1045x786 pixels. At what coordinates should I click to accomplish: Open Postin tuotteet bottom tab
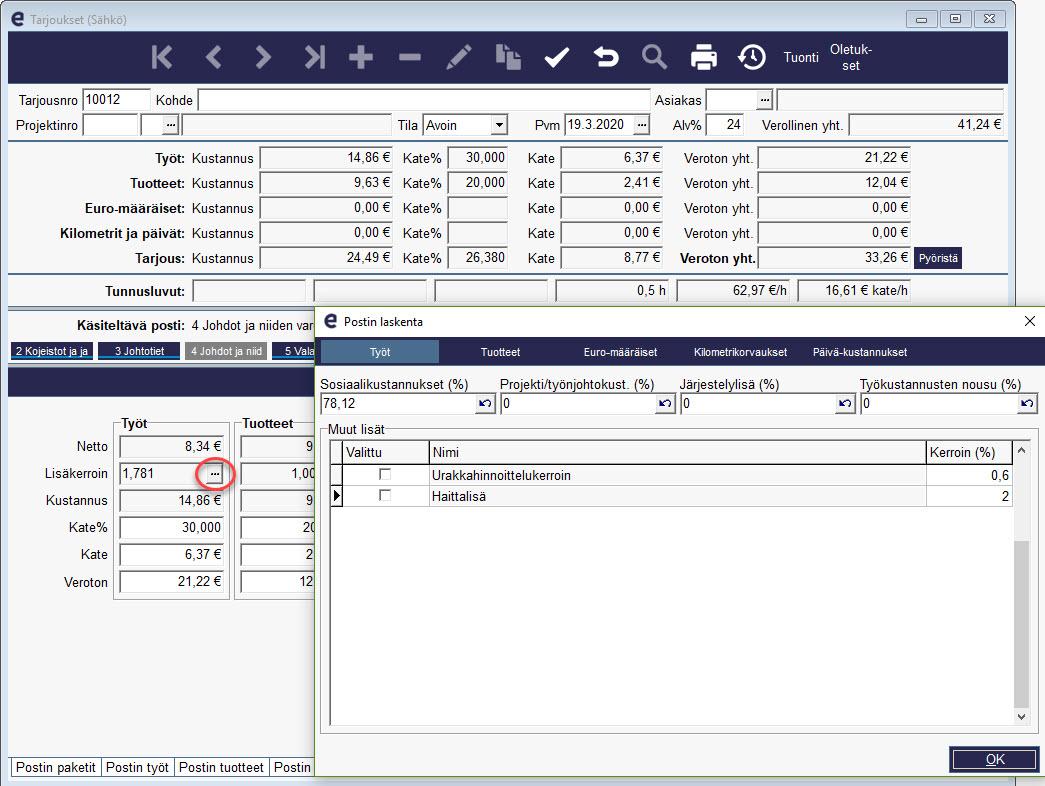pyautogui.click(x=221, y=767)
